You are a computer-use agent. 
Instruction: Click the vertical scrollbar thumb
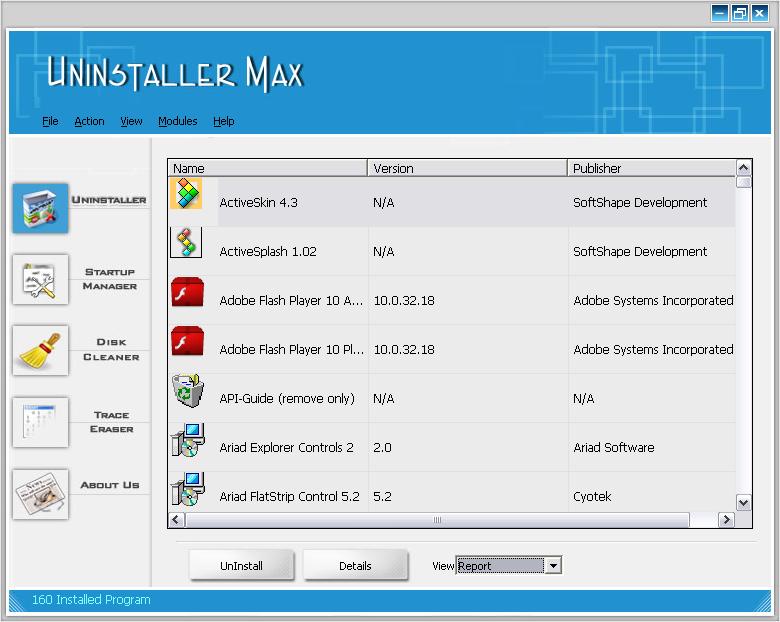click(x=743, y=182)
